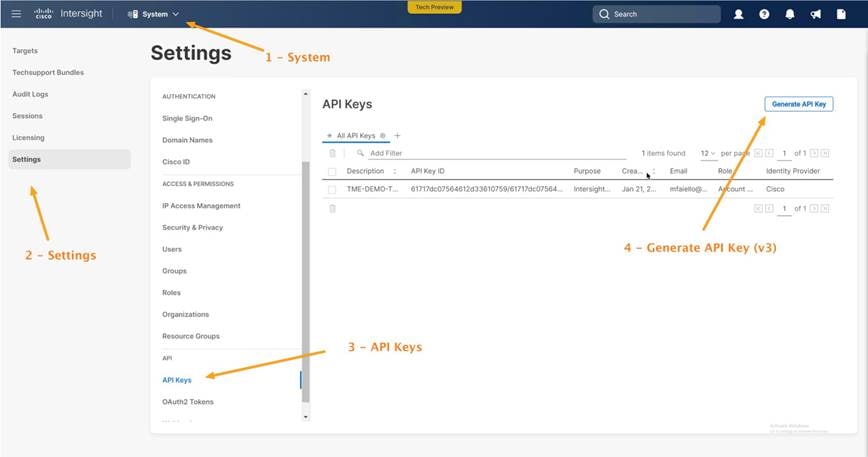Go to last page in top pagination

pyautogui.click(x=825, y=153)
